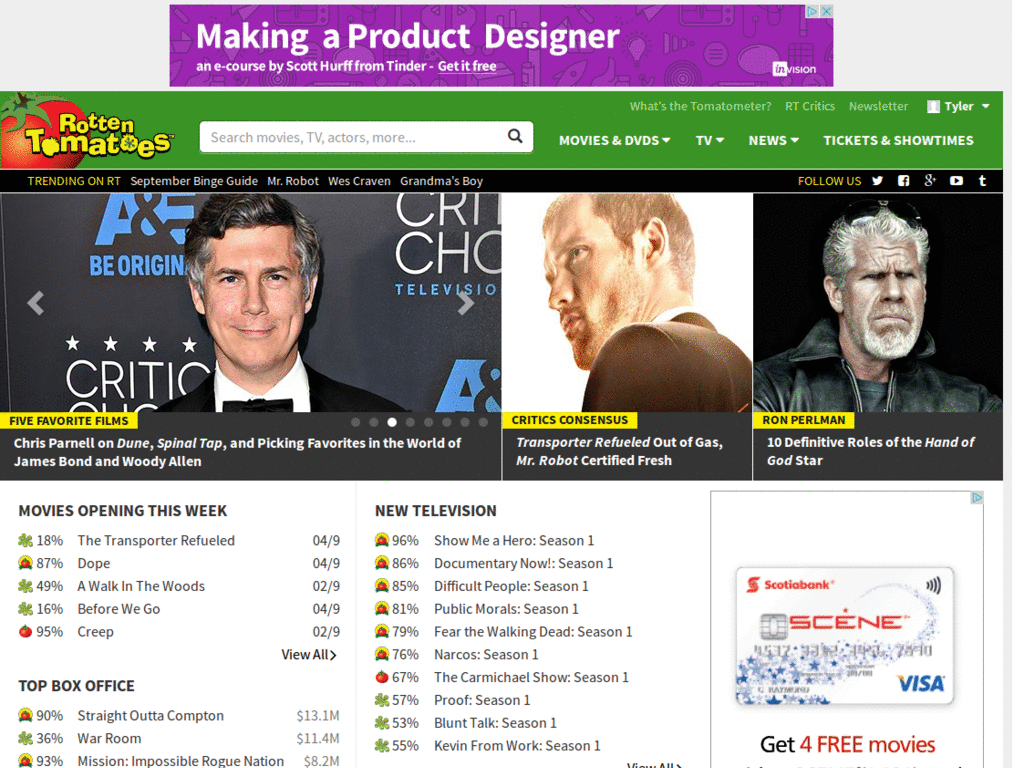1024x768 pixels.
Task: Open Transporter Refueled Critics Consensus story
Action: click(619, 451)
